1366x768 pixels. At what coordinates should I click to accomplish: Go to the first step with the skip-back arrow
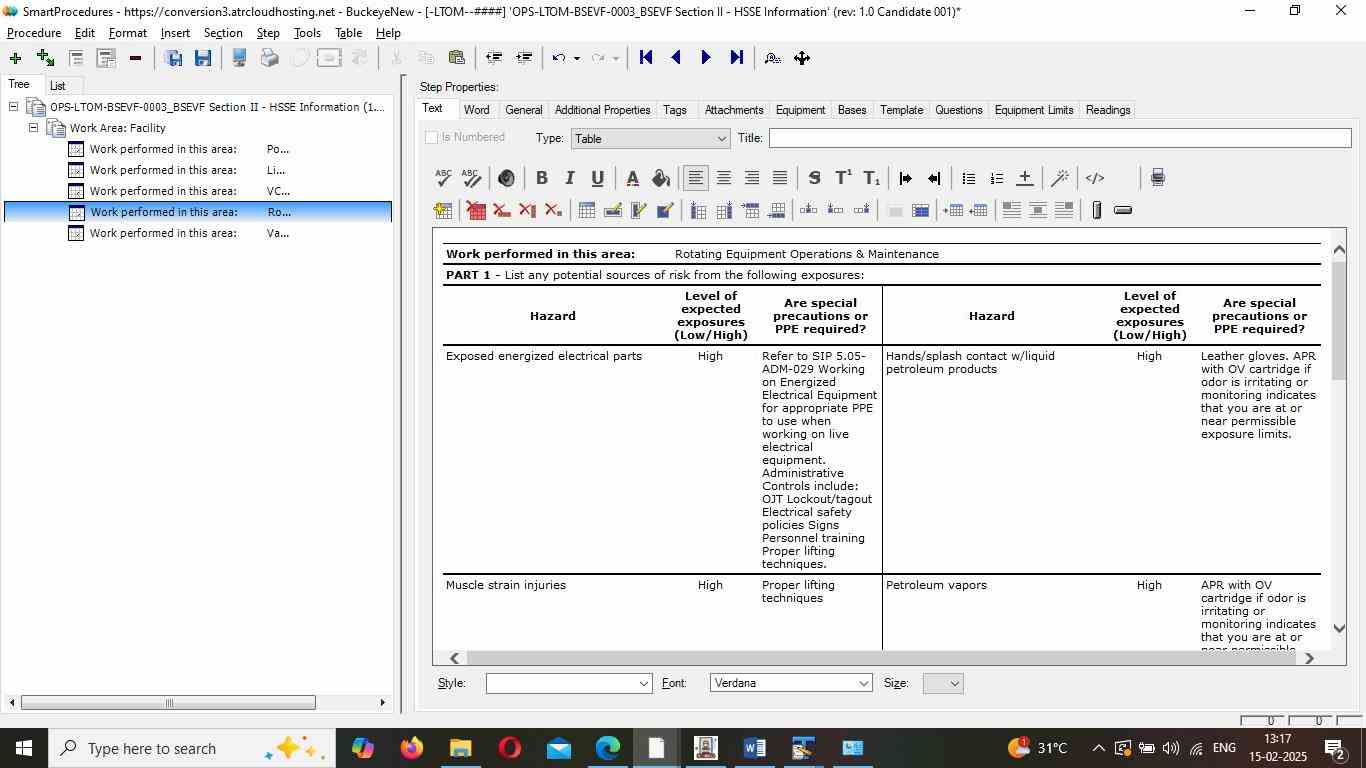[x=646, y=58]
